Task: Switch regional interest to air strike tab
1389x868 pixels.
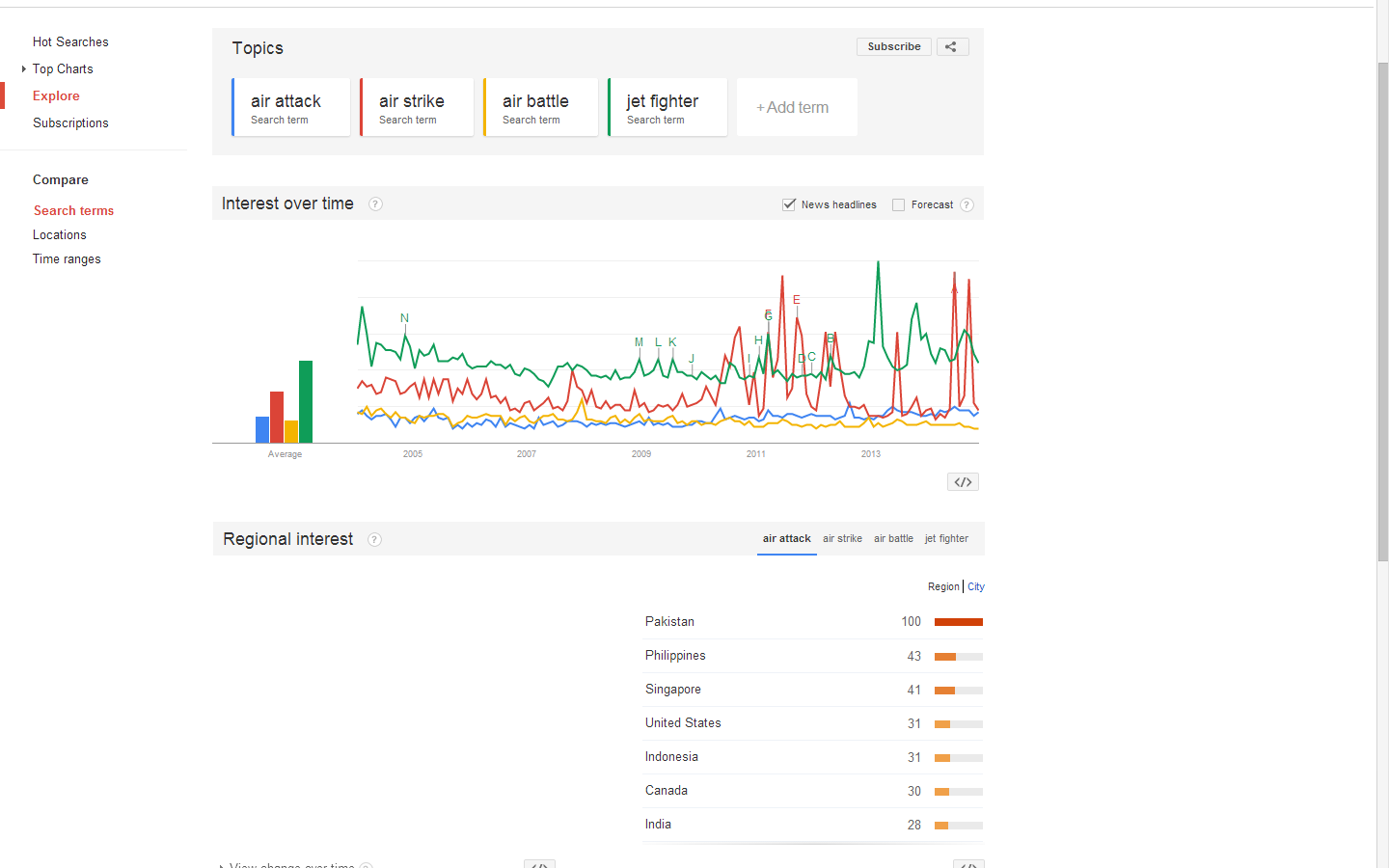Action: (842, 539)
